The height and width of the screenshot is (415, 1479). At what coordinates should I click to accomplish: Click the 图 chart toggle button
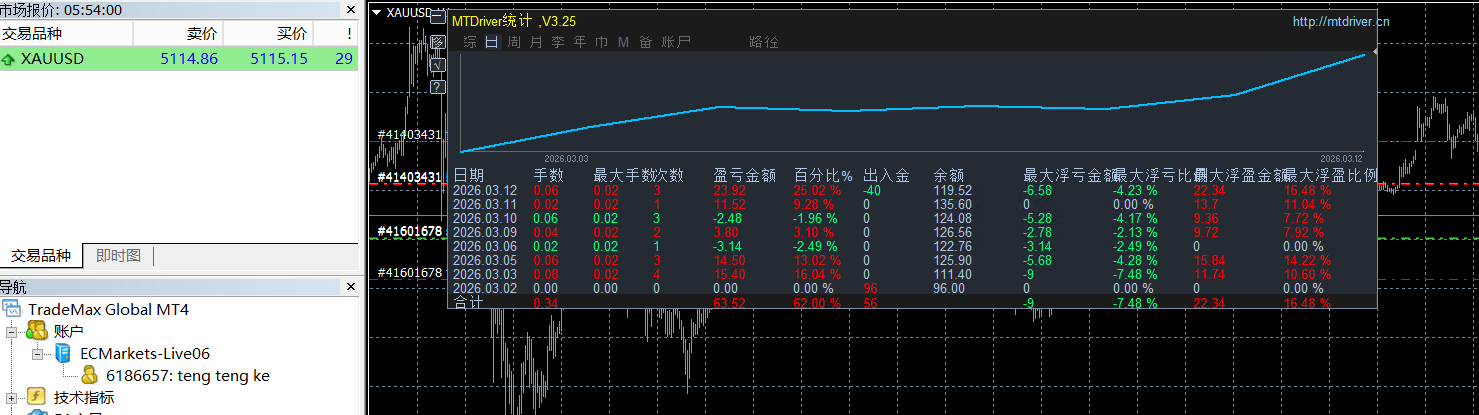click(437, 42)
